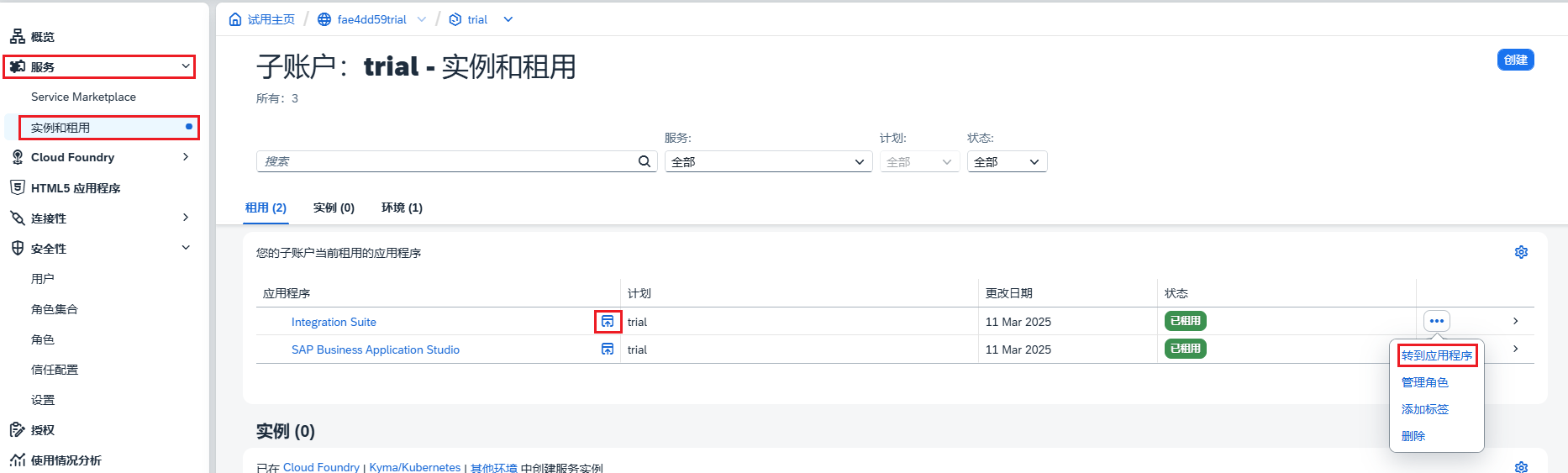
Task: Follow the Kyma/Kubernetes link
Action: 415,467
